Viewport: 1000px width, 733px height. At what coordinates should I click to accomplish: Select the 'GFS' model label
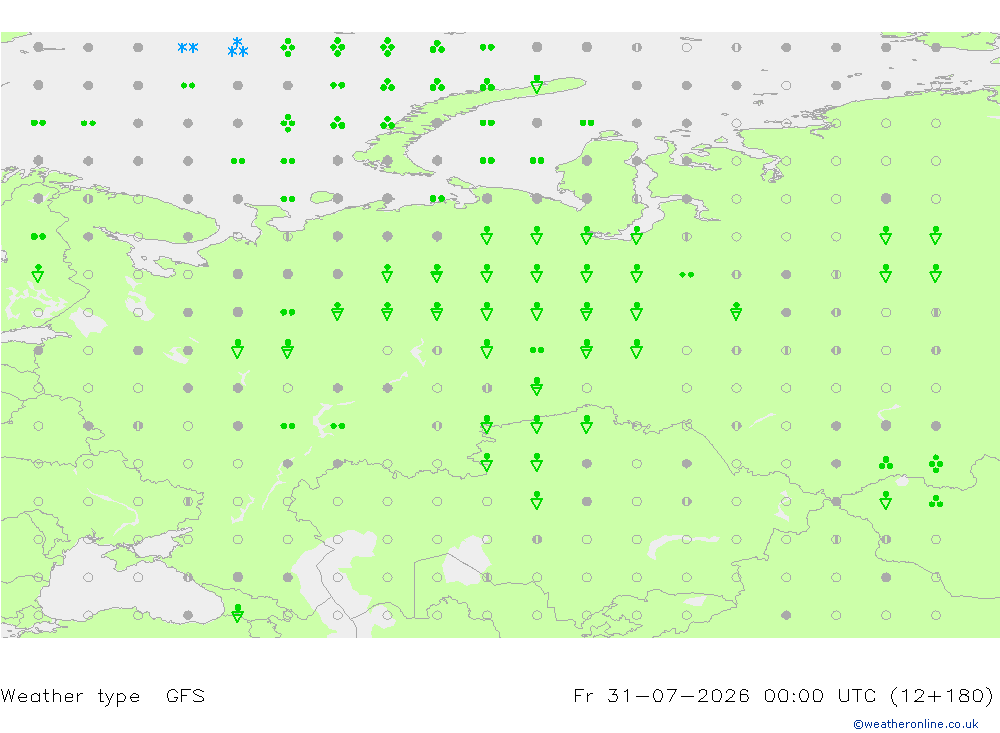186,695
